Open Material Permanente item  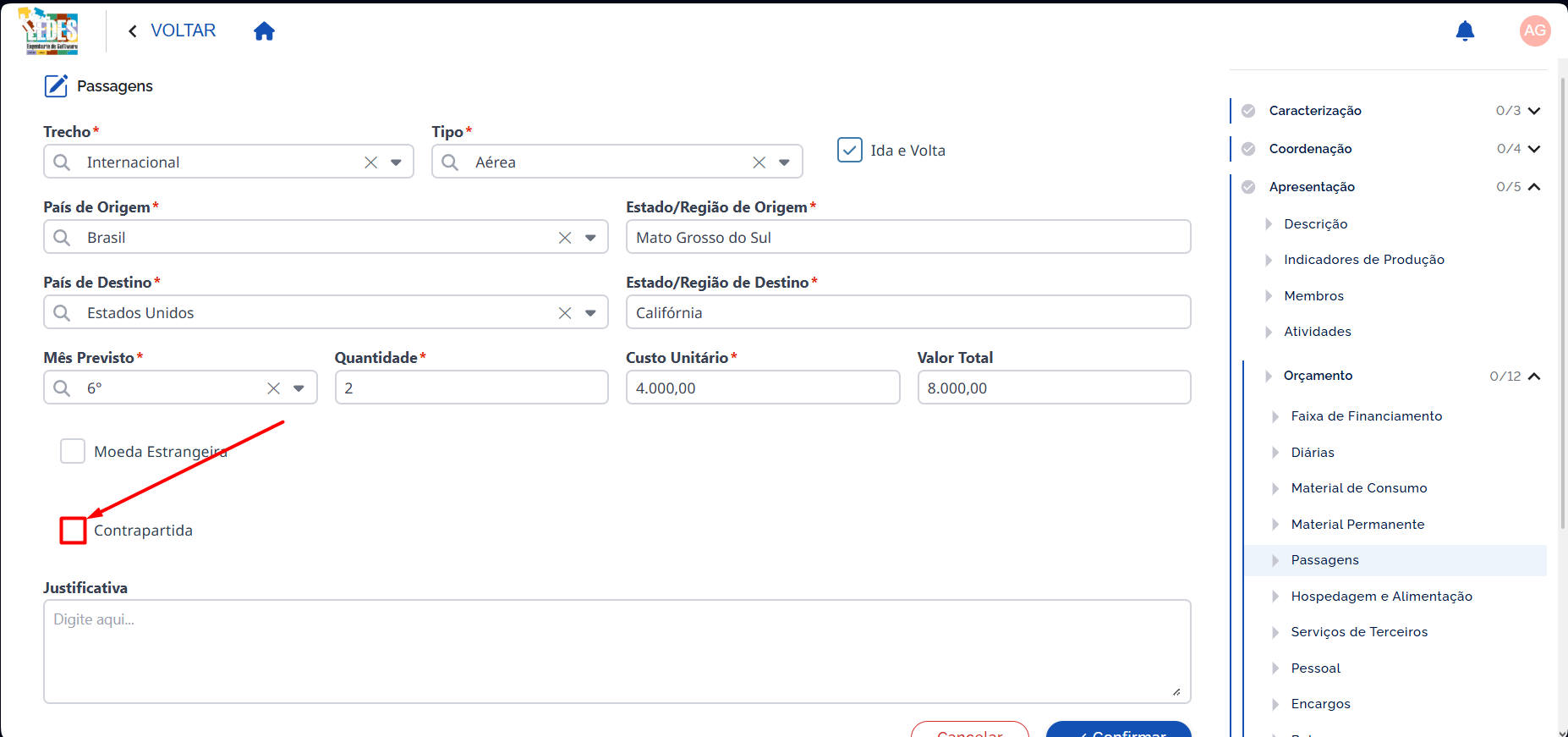click(x=1357, y=525)
